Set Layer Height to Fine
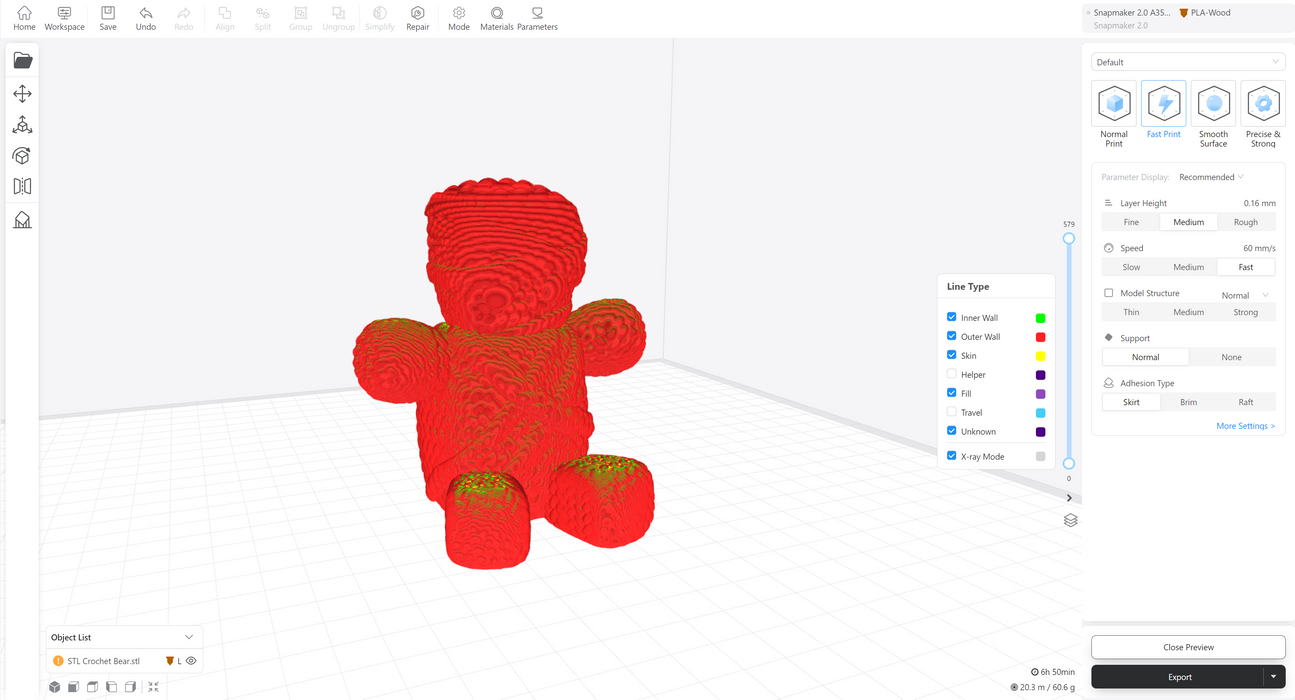This screenshot has height=700, width=1295. [x=1131, y=222]
